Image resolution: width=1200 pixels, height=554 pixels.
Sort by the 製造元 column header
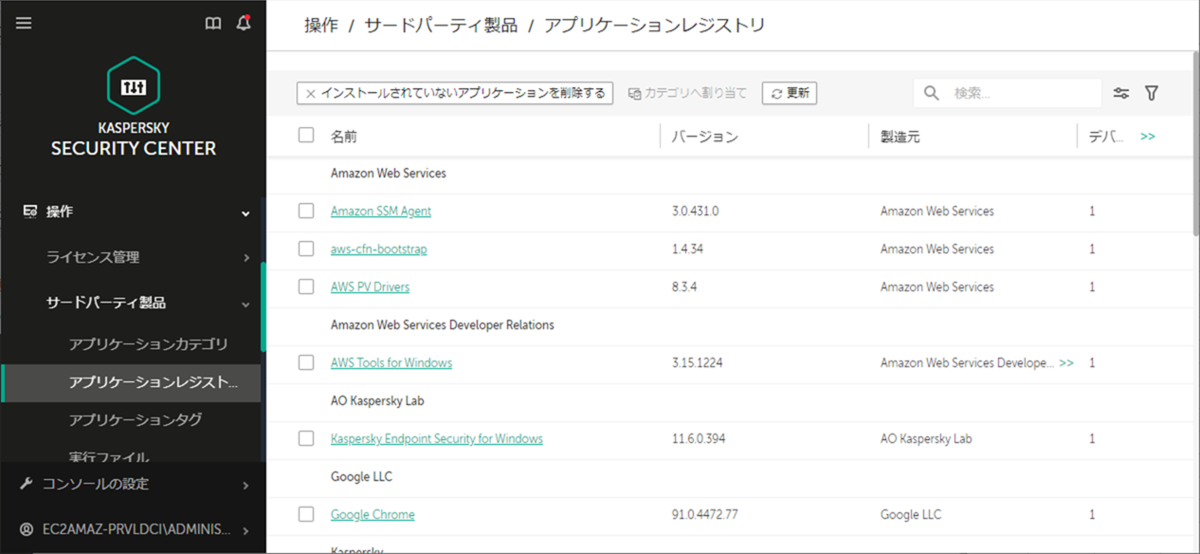(900, 136)
